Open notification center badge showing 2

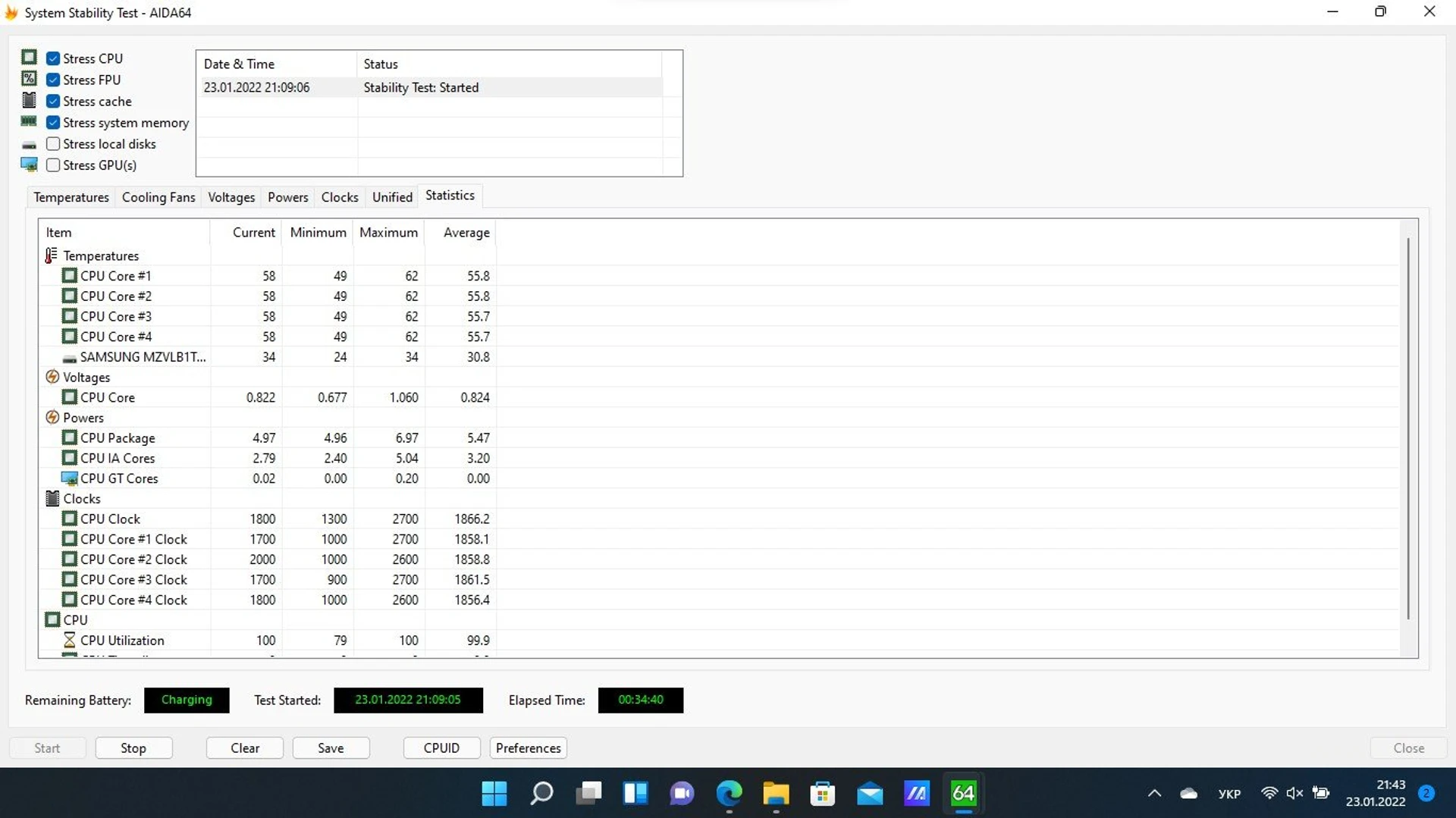[1426, 793]
